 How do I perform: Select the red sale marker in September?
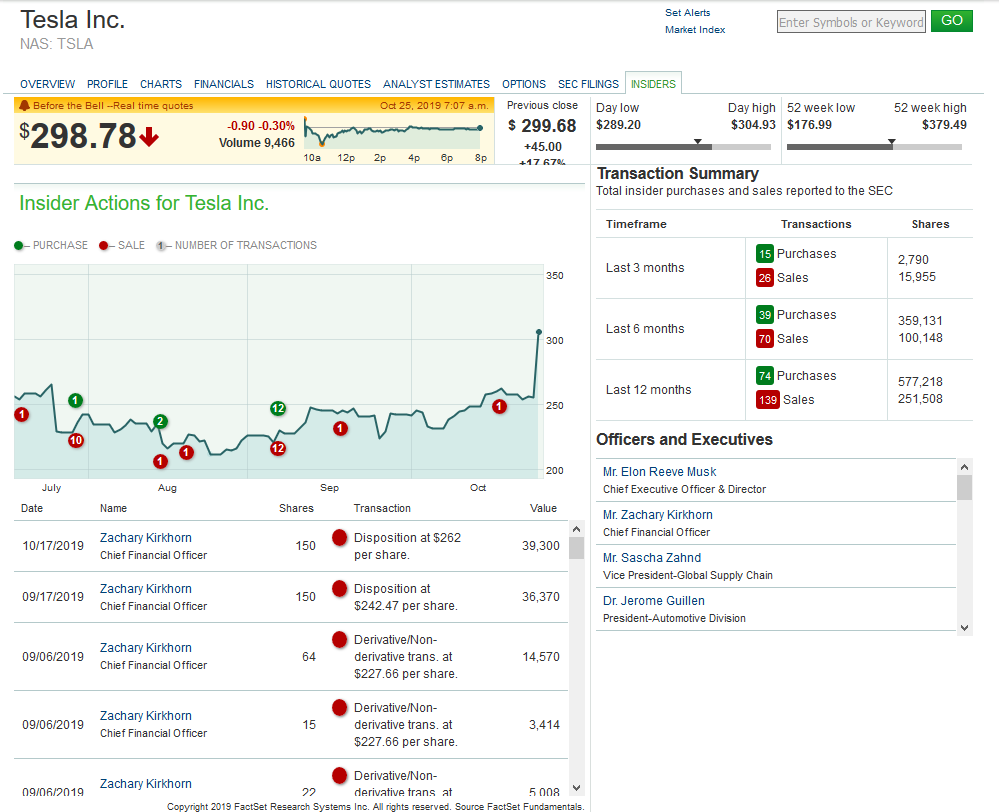coord(340,429)
